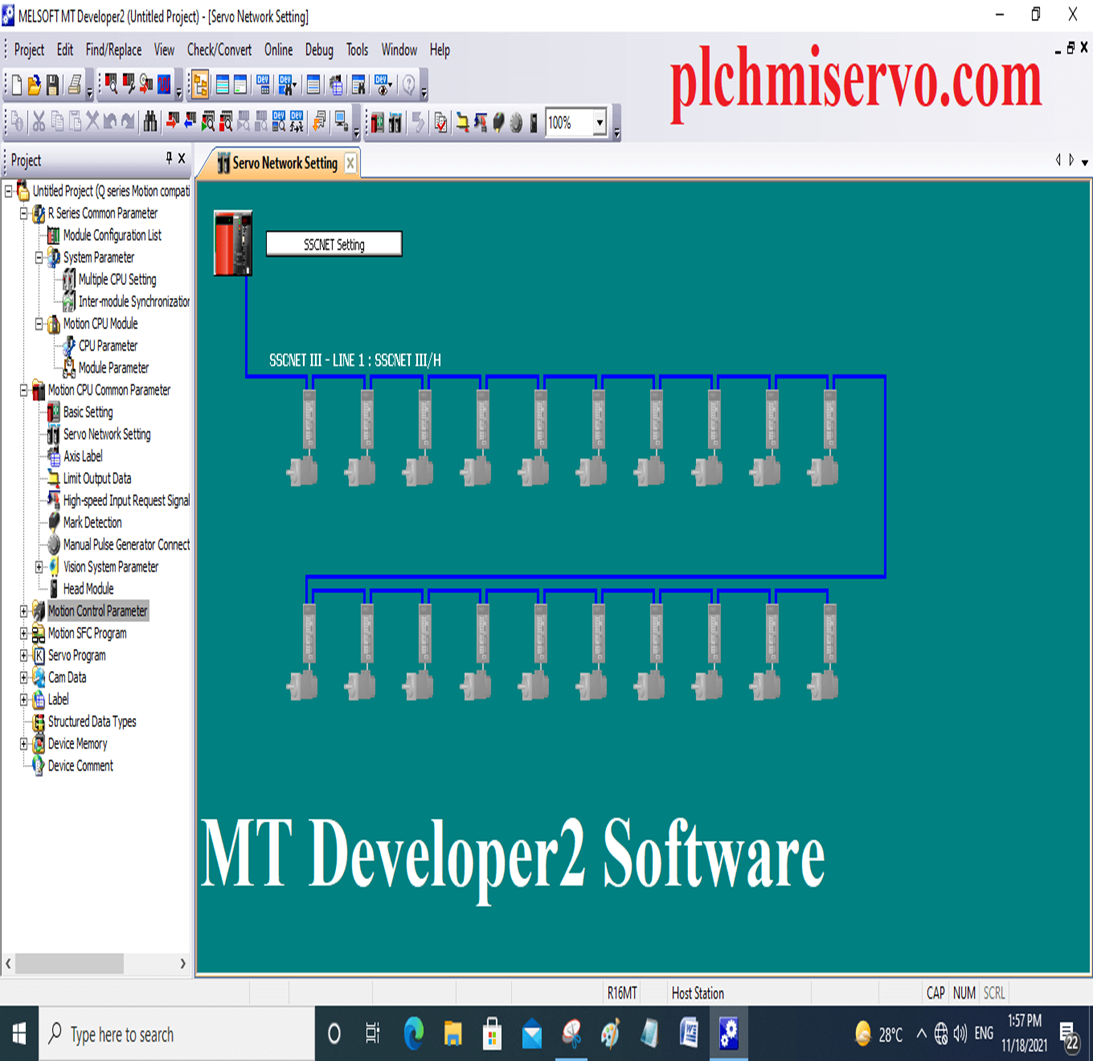
Task: Click the last servo amplifier on lower row
Action: [x=830, y=633]
